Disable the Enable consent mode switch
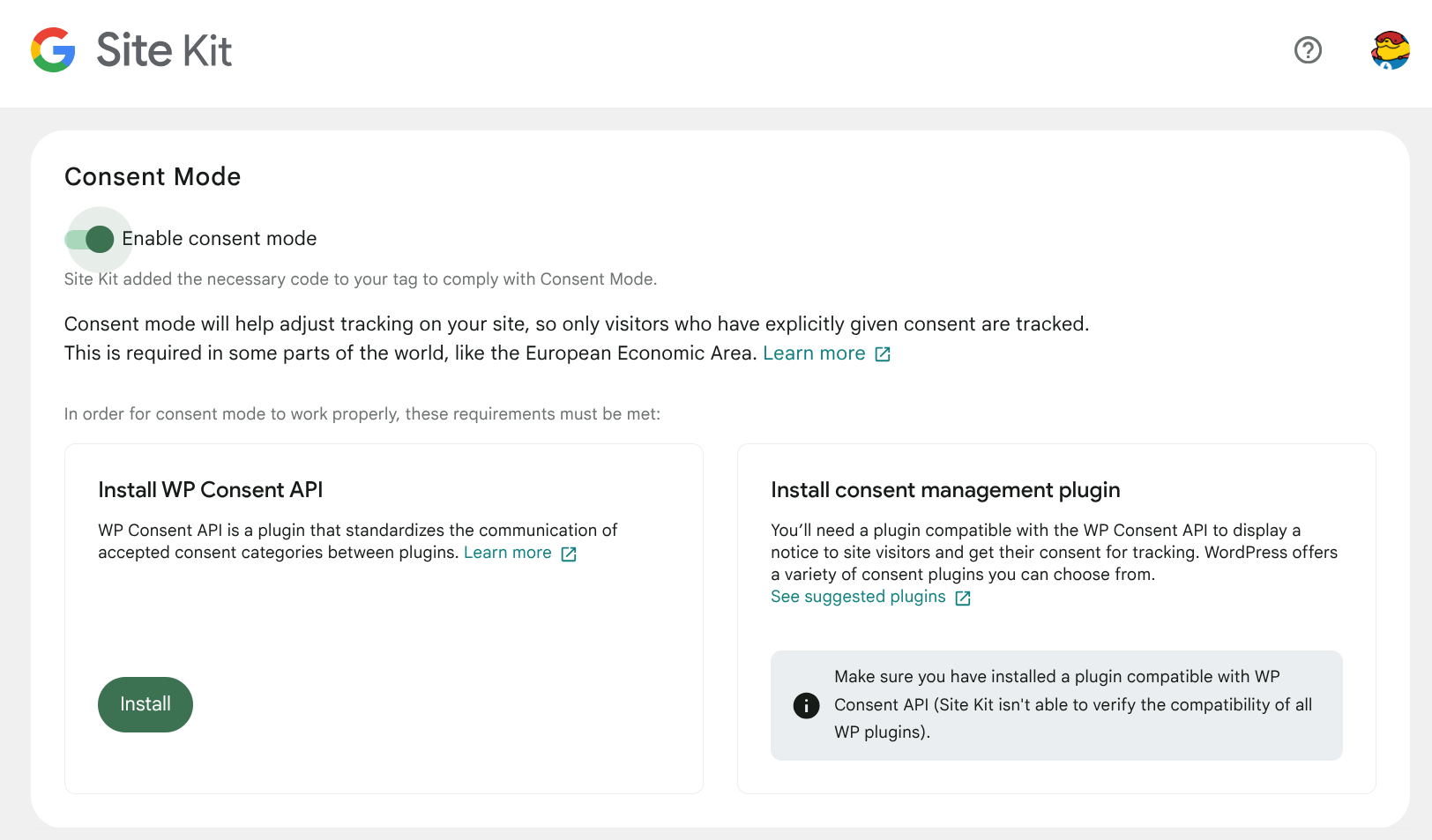The height and width of the screenshot is (840, 1432). 89,239
